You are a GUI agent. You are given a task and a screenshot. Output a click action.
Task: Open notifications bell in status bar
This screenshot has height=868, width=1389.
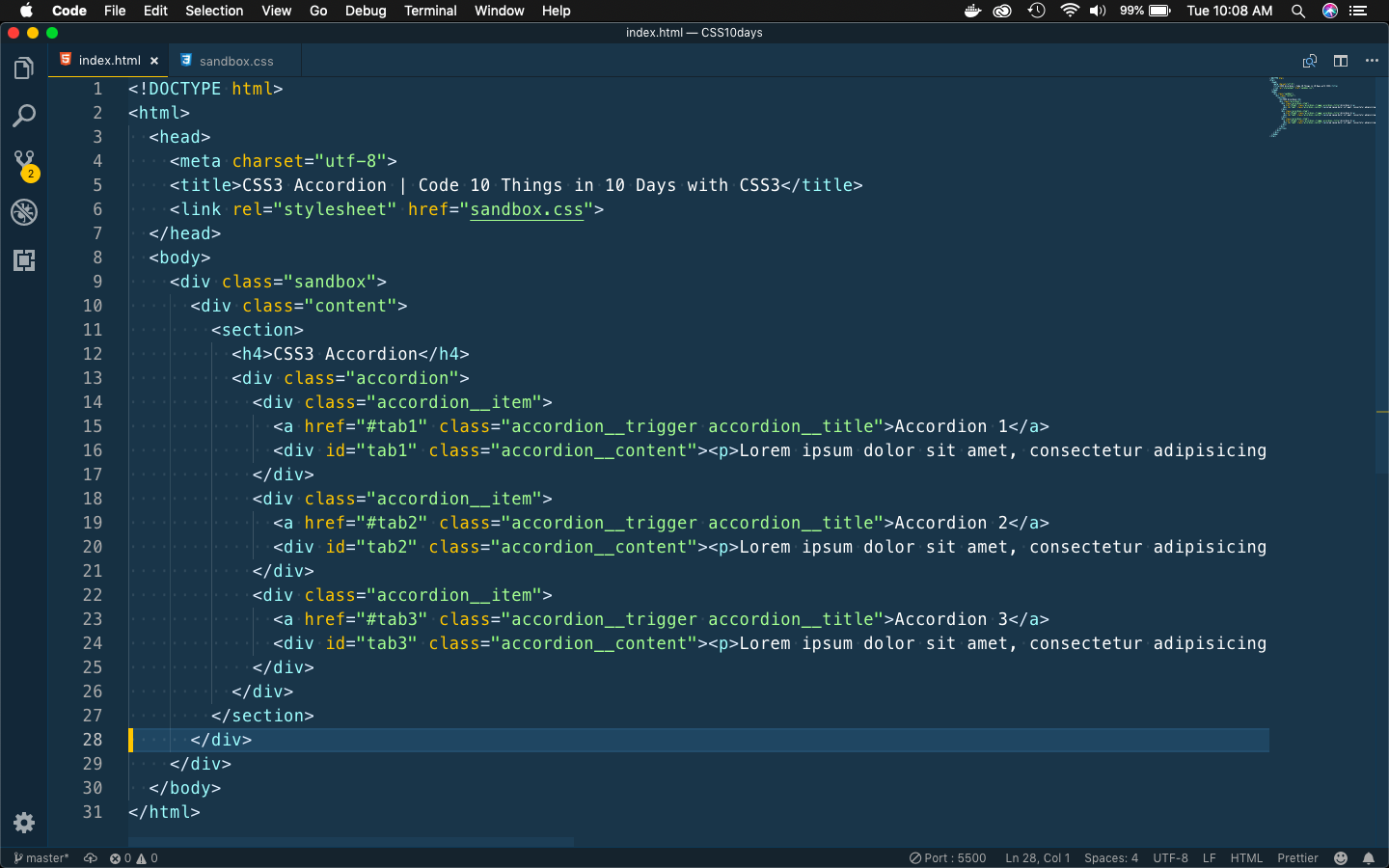click(1369, 858)
